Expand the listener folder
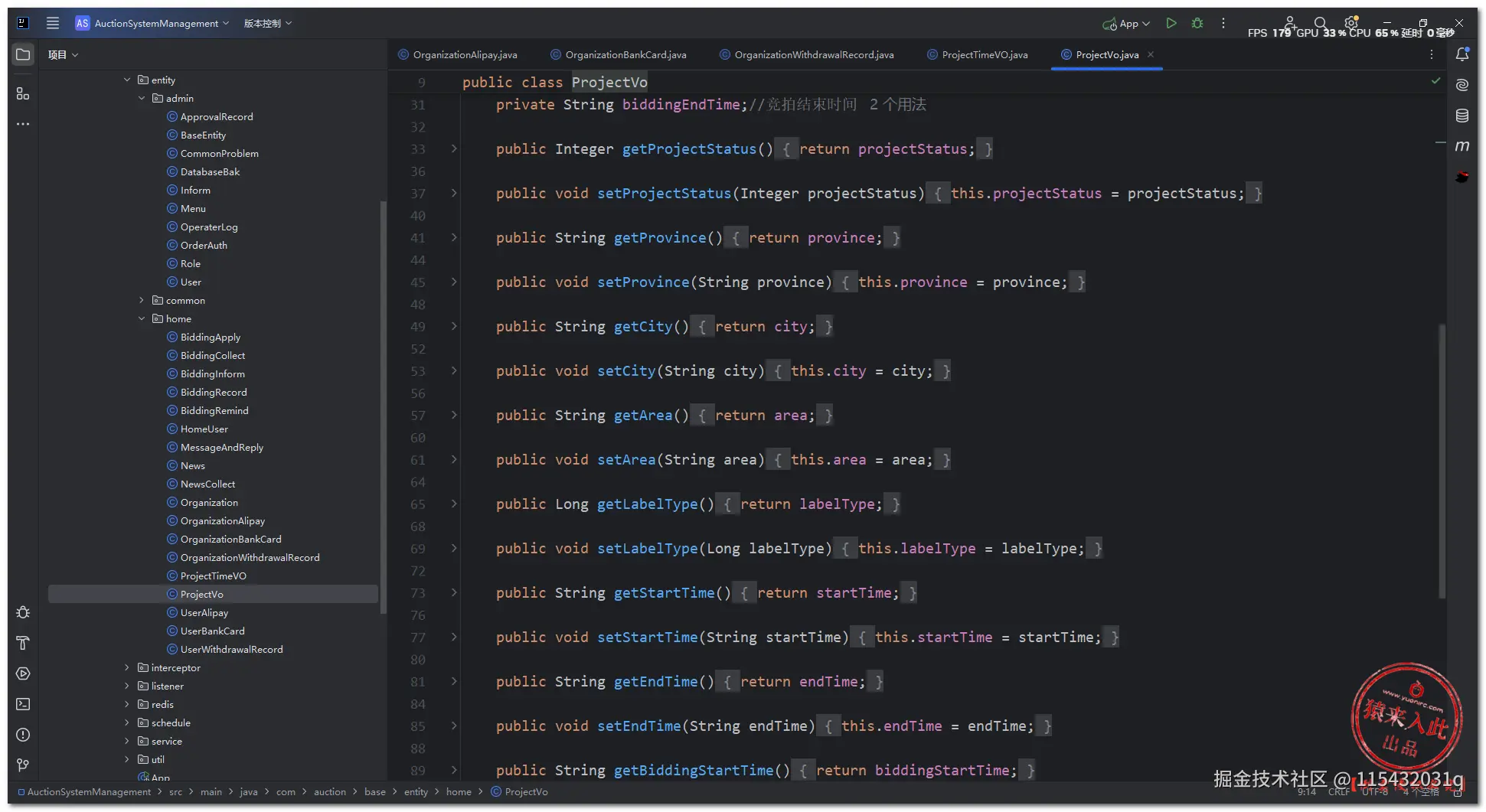The width and height of the screenshot is (1486, 812). click(x=127, y=686)
